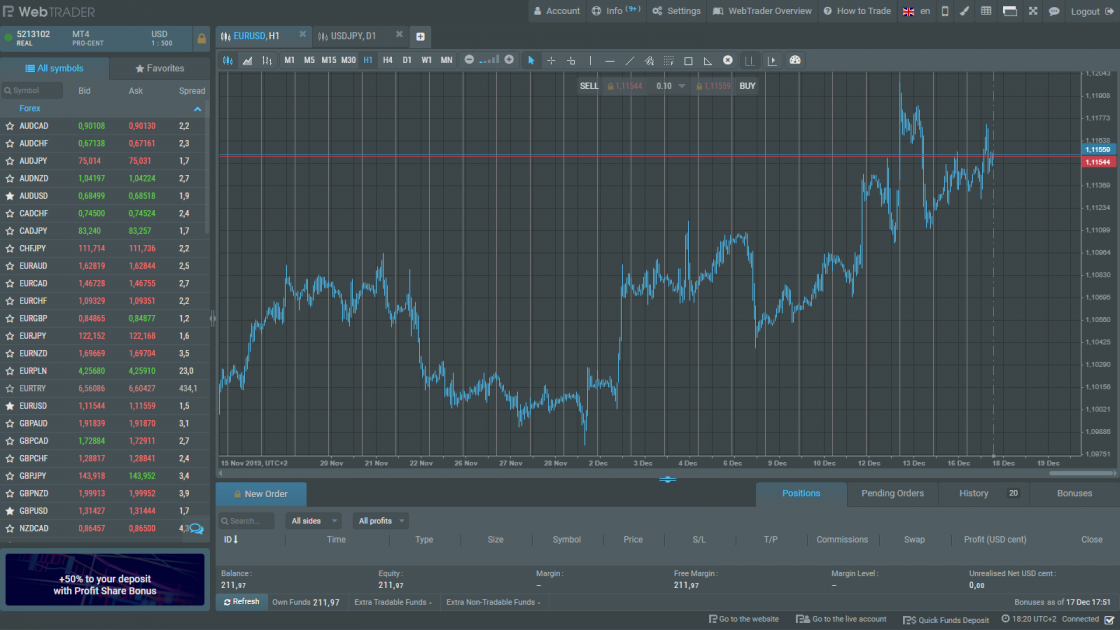Open Bonuses tab
Screen dimensions: 1120x630
1074,493
